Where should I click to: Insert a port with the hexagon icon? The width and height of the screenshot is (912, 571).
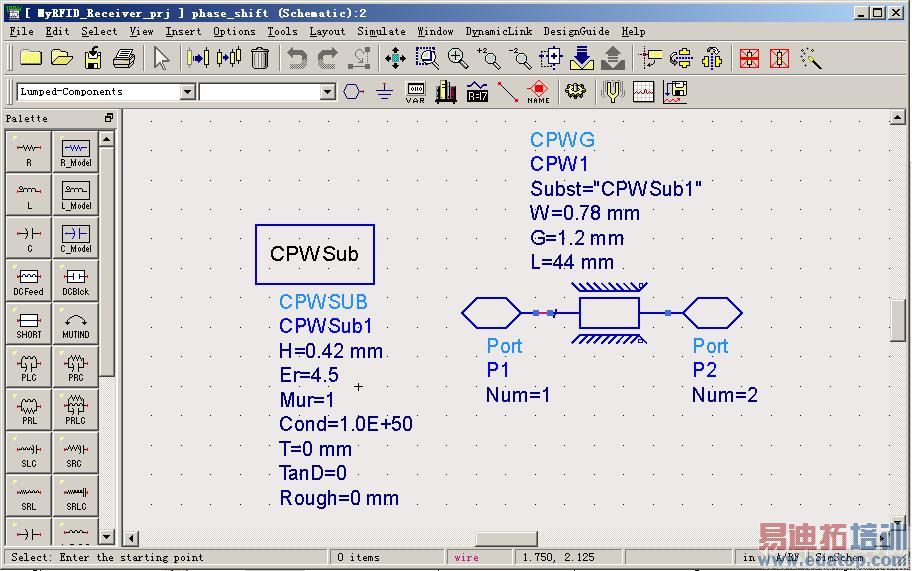(353, 91)
